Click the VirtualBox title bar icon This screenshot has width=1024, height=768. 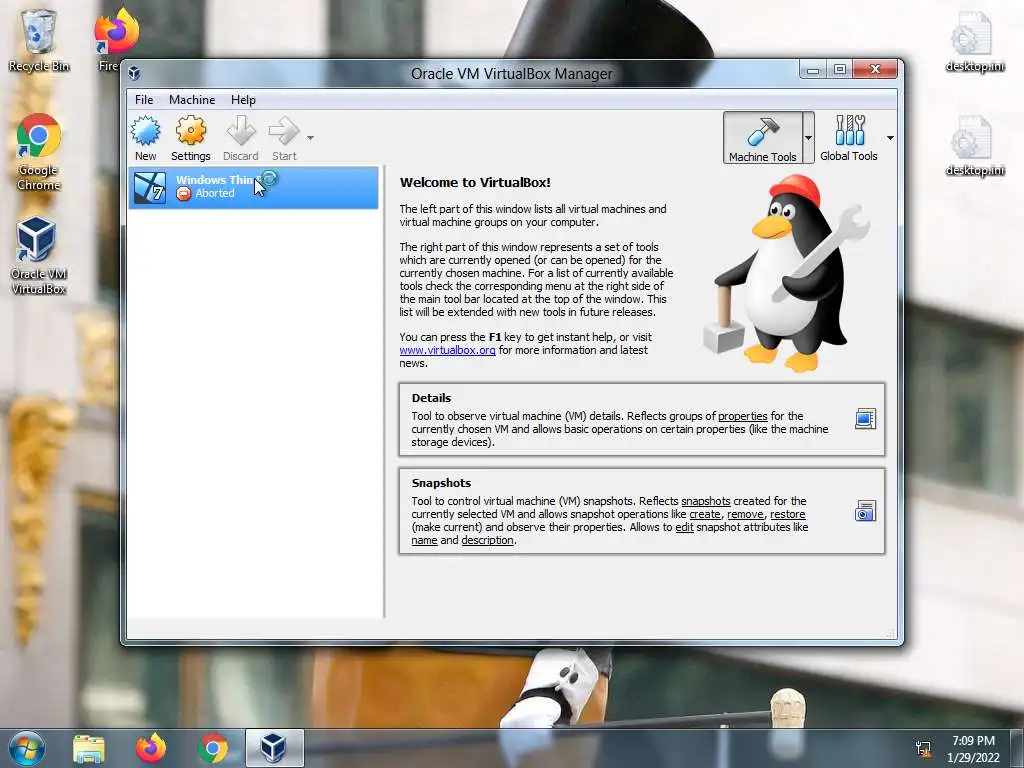[135, 72]
